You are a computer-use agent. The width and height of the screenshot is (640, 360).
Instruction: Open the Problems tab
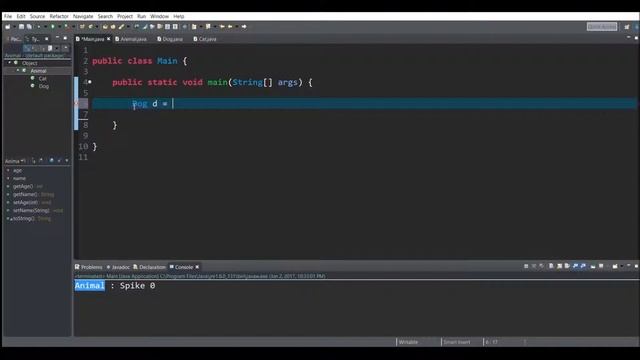pos(89,267)
